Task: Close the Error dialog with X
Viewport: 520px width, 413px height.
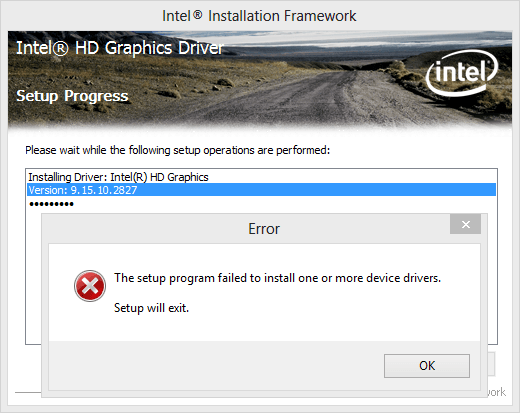Action: pyautogui.click(x=465, y=224)
